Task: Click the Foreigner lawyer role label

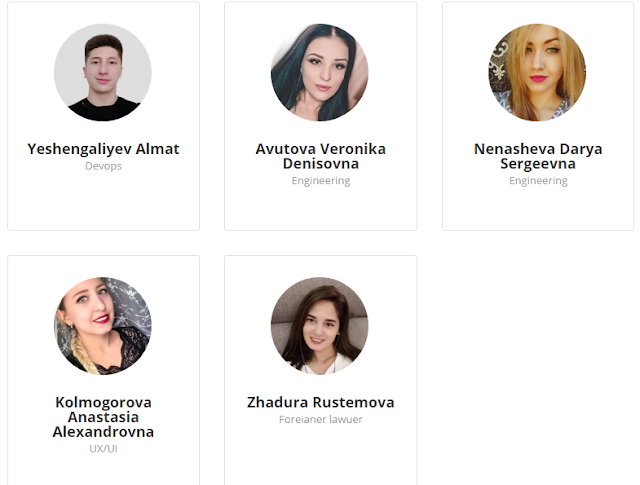Action: pos(321,420)
